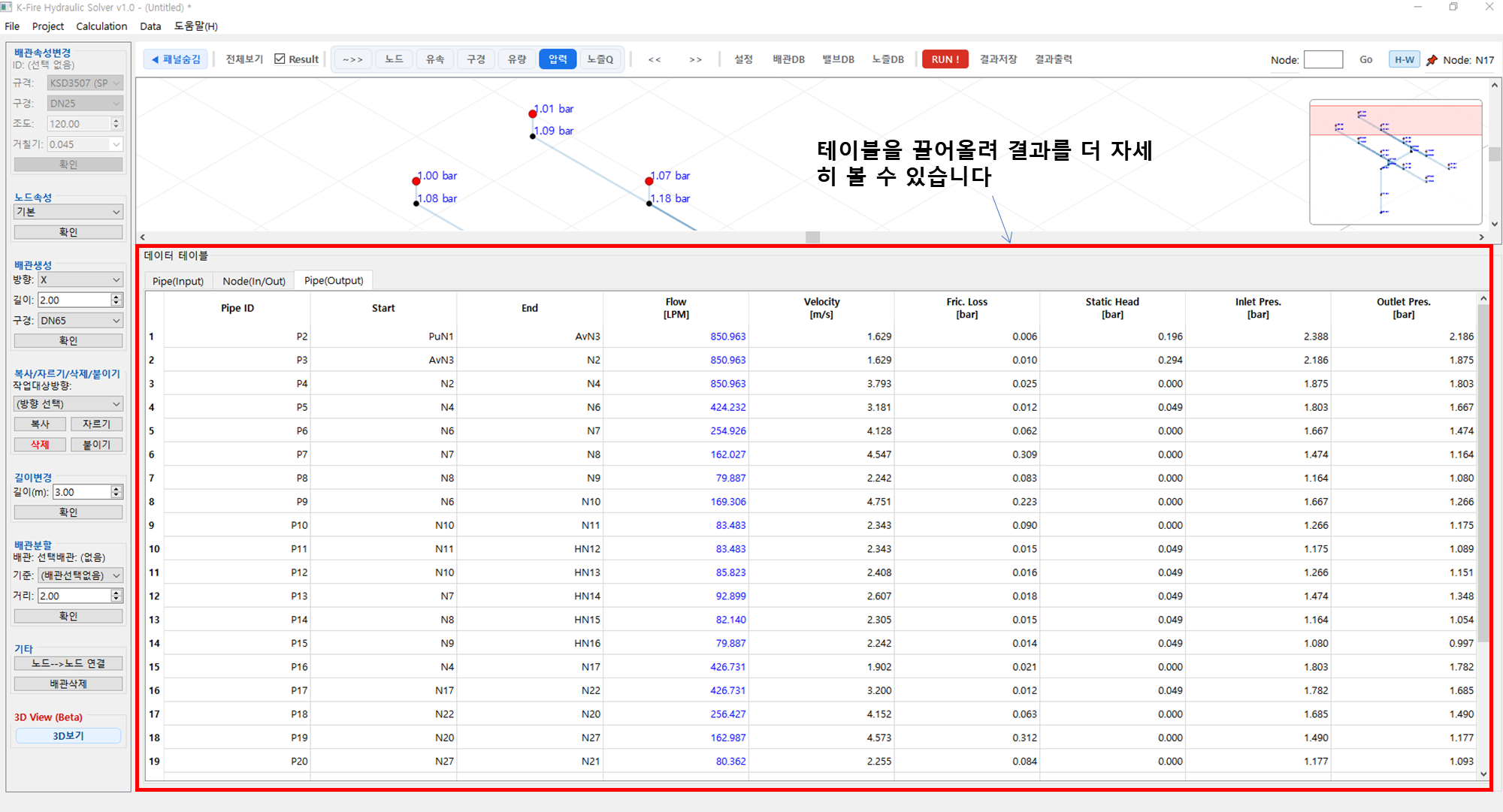Image resolution: width=1503 pixels, height=812 pixels.
Task: Click the >> next arrow button
Action: tap(695, 59)
